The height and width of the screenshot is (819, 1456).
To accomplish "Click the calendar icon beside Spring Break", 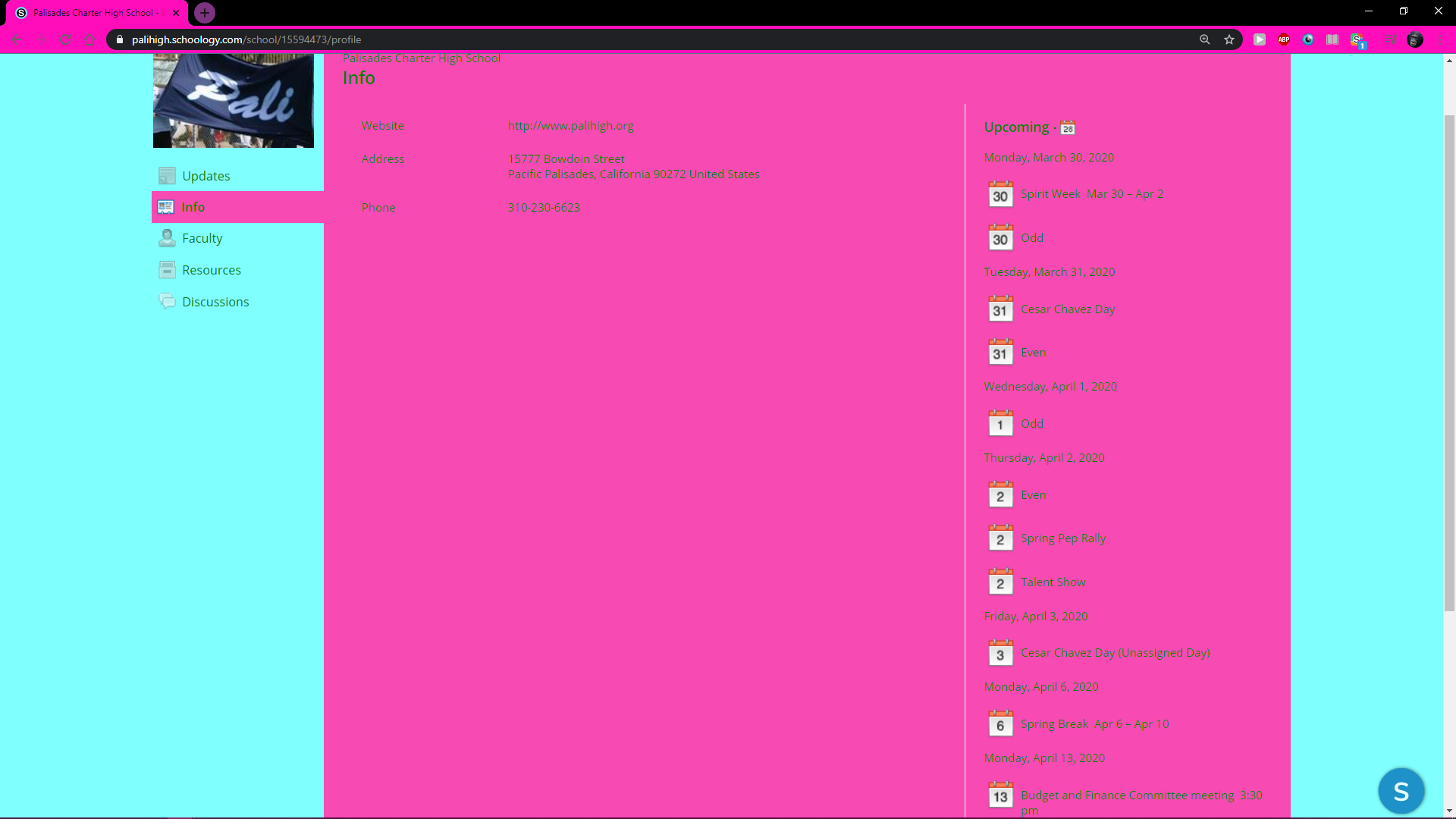I will [x=1001, y=724].
